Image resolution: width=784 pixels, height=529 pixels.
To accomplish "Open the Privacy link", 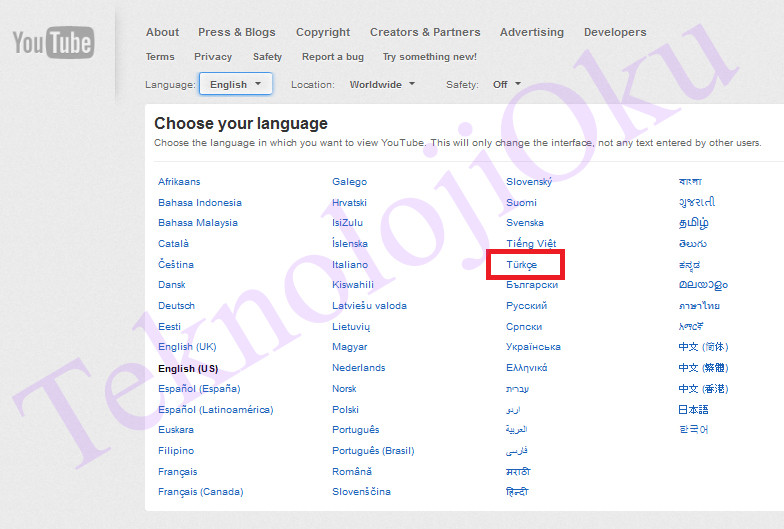I will click(213, 56).
